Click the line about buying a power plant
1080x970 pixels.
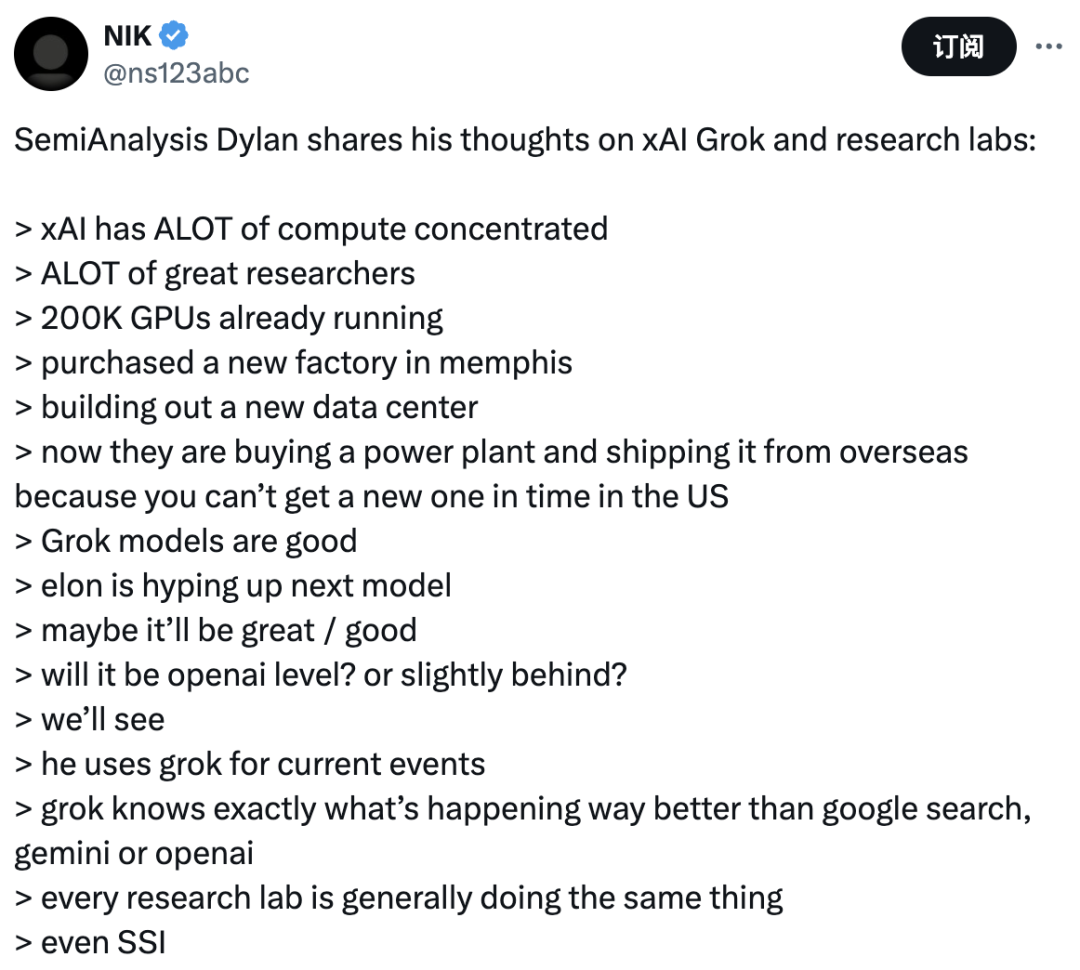coord(491,474)
